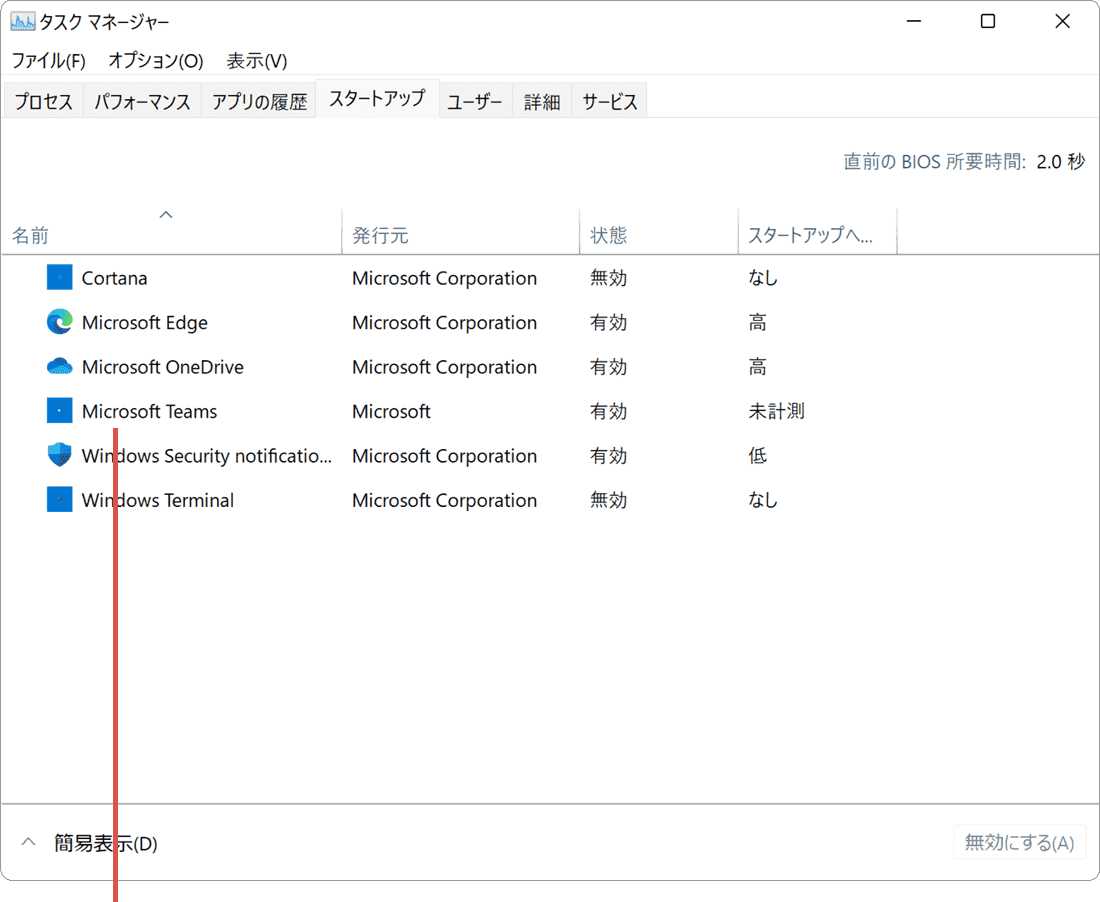
Task: Minimize the Task Manager window
Action: click(913, 21)
